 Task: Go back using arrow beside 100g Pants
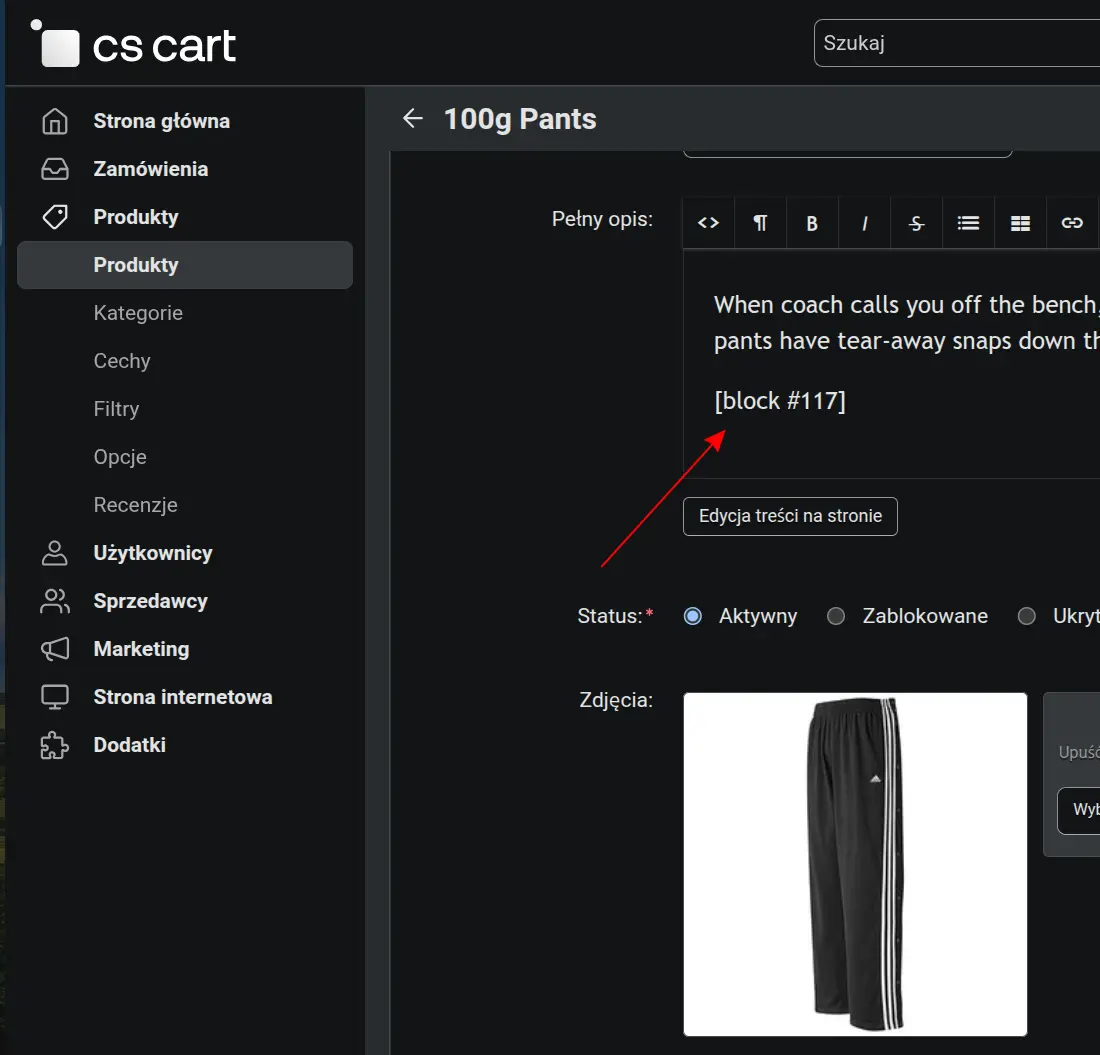click(412, 119)
